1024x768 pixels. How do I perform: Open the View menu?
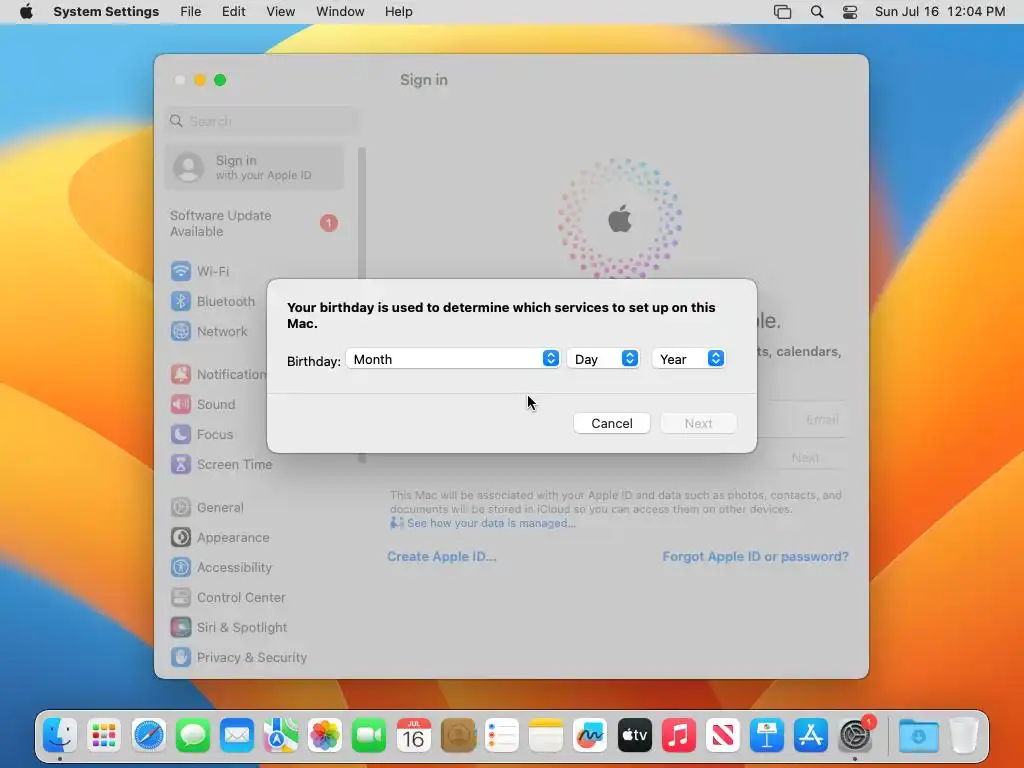(280, 12)
